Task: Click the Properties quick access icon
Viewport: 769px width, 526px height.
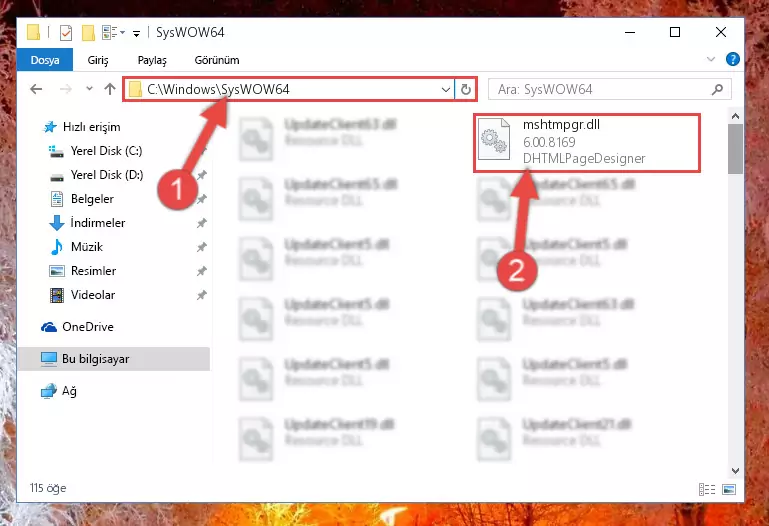Action: (66, 33)
